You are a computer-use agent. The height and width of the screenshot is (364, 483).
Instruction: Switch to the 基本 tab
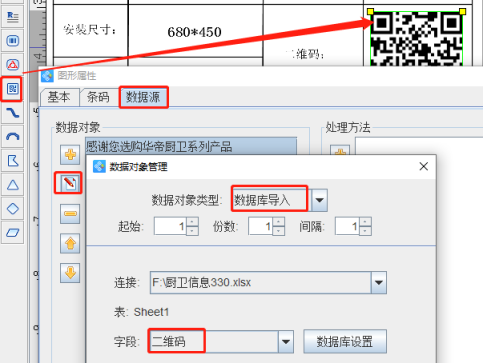[59, 97]
